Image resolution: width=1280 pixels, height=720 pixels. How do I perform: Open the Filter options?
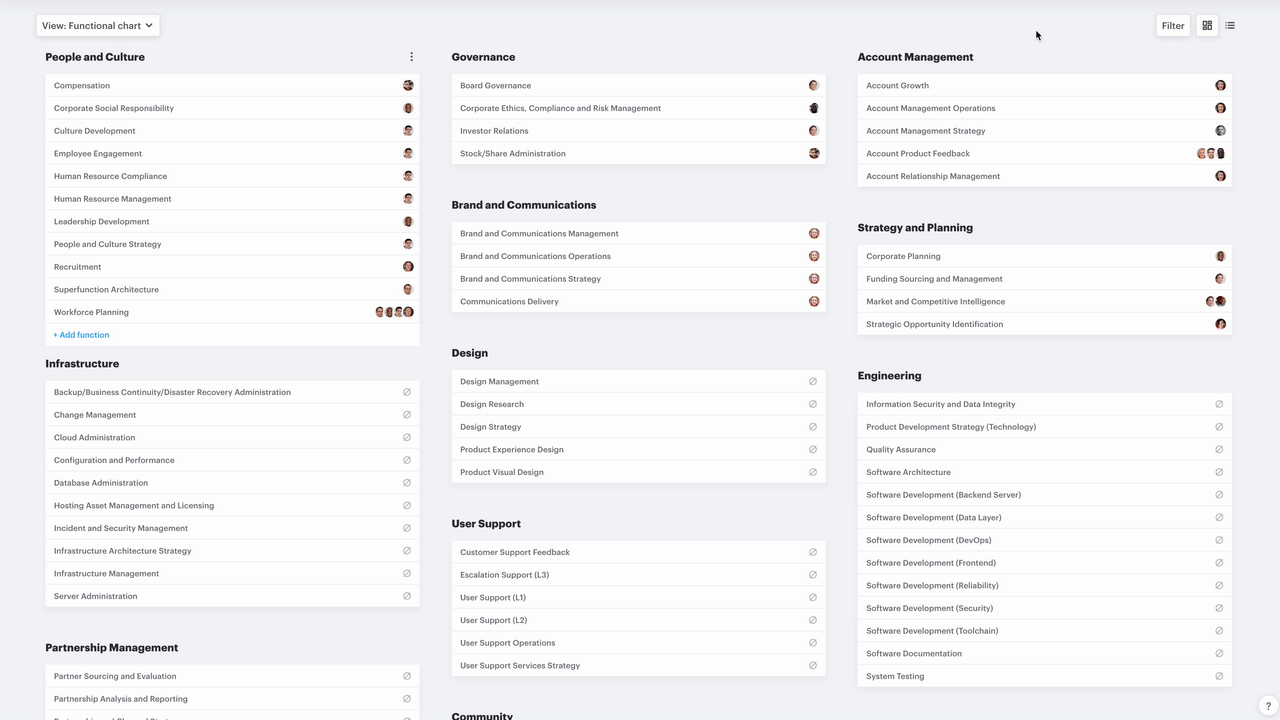(x=1172, y=26)
